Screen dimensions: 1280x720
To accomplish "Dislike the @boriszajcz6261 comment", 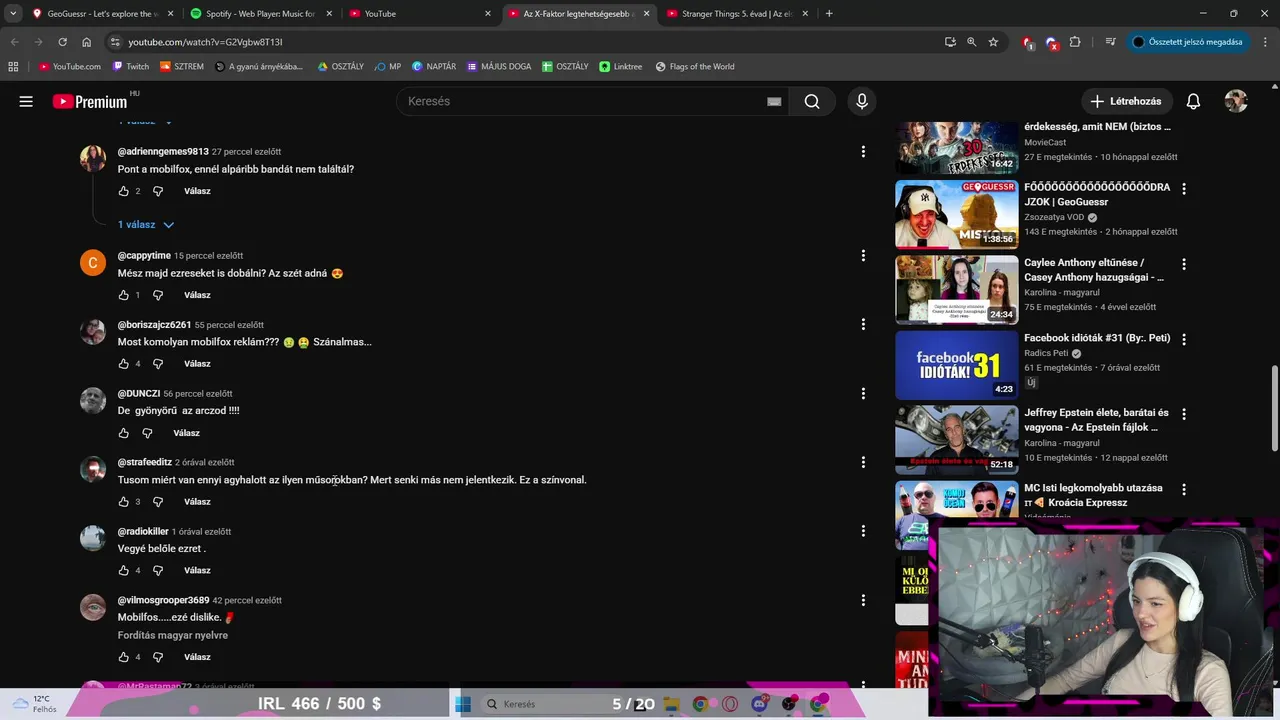I will tap(158, 364).
